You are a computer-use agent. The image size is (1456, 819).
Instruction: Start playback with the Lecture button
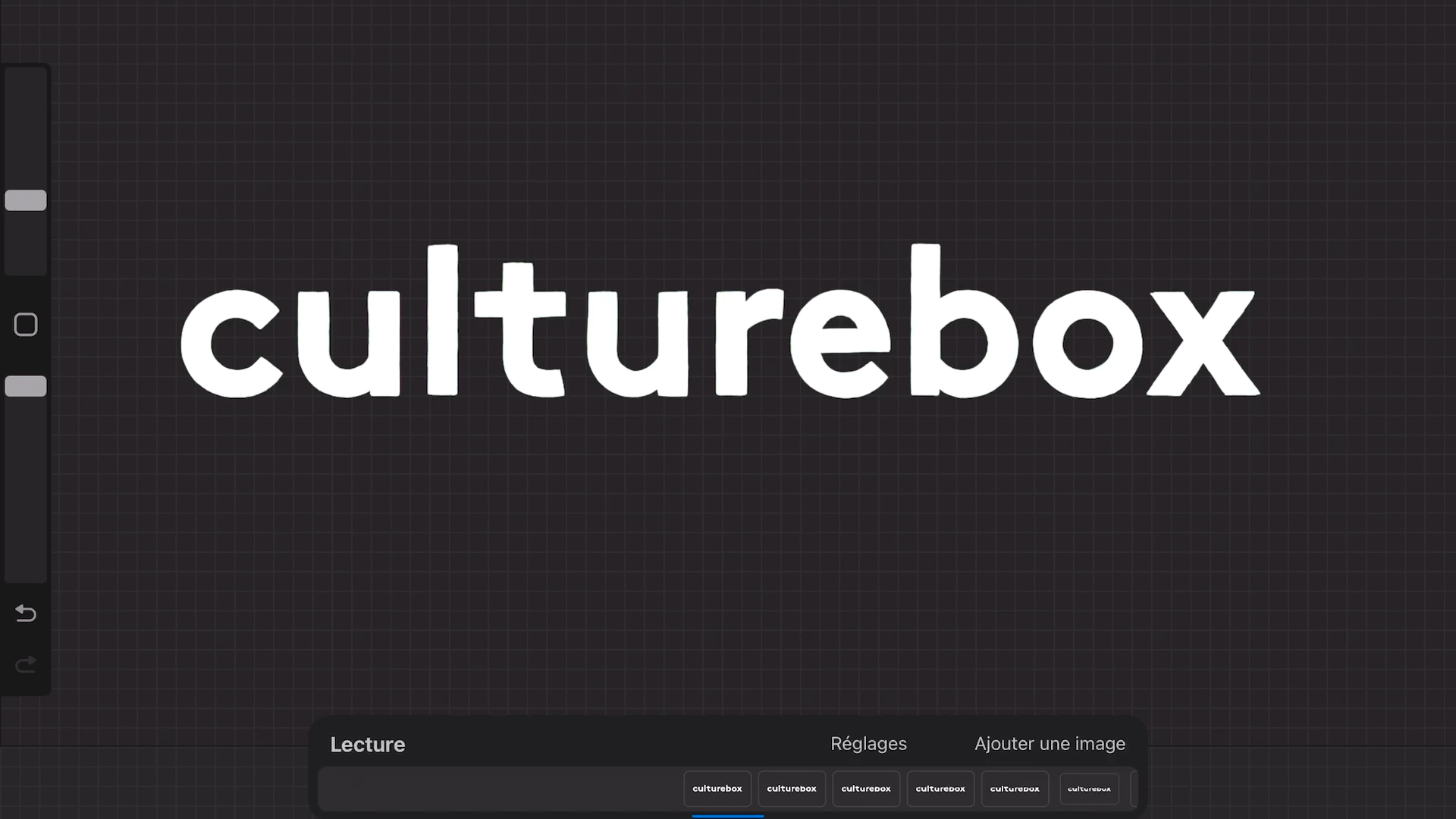click(x=368, y=745)
